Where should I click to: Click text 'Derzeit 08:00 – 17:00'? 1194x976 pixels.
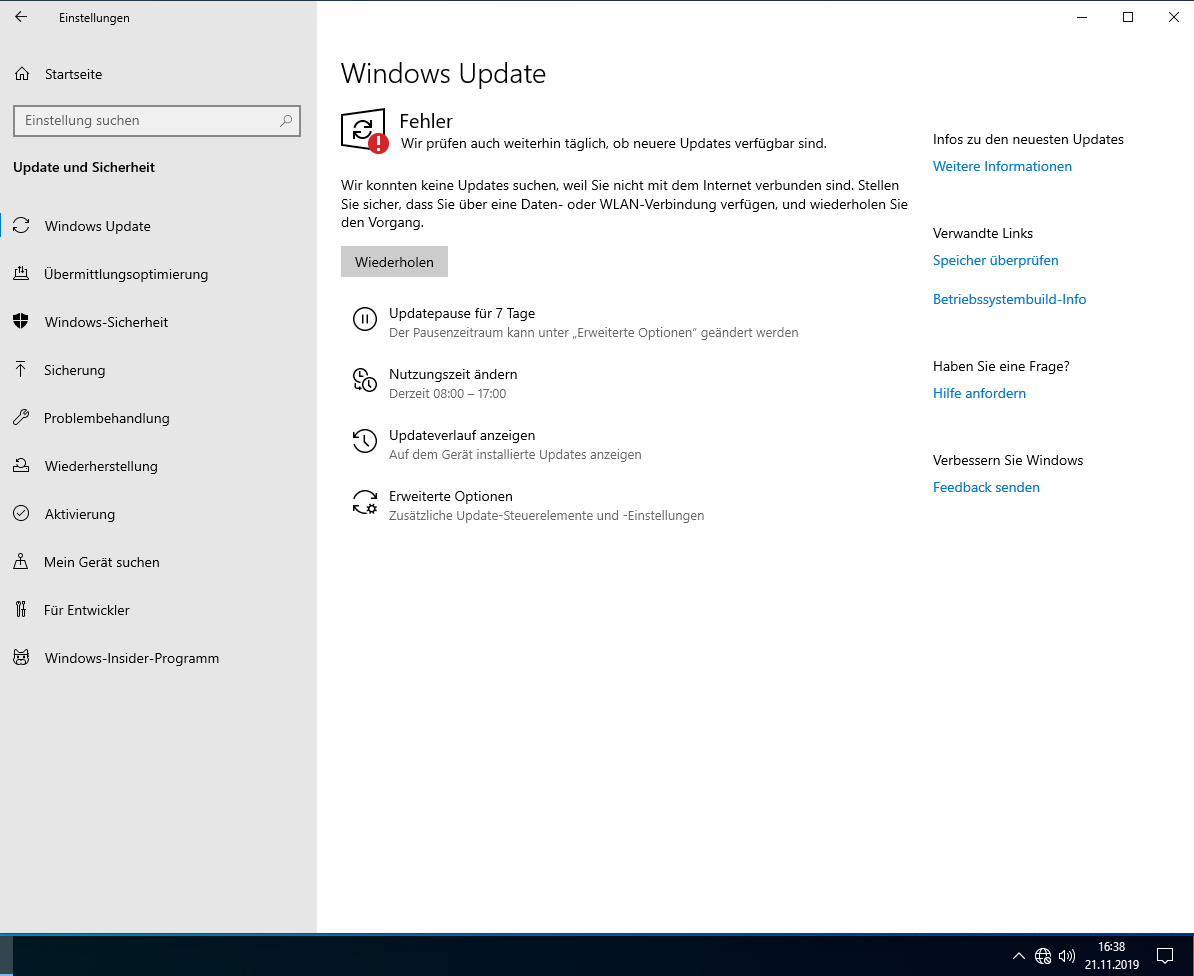point(448,394)
